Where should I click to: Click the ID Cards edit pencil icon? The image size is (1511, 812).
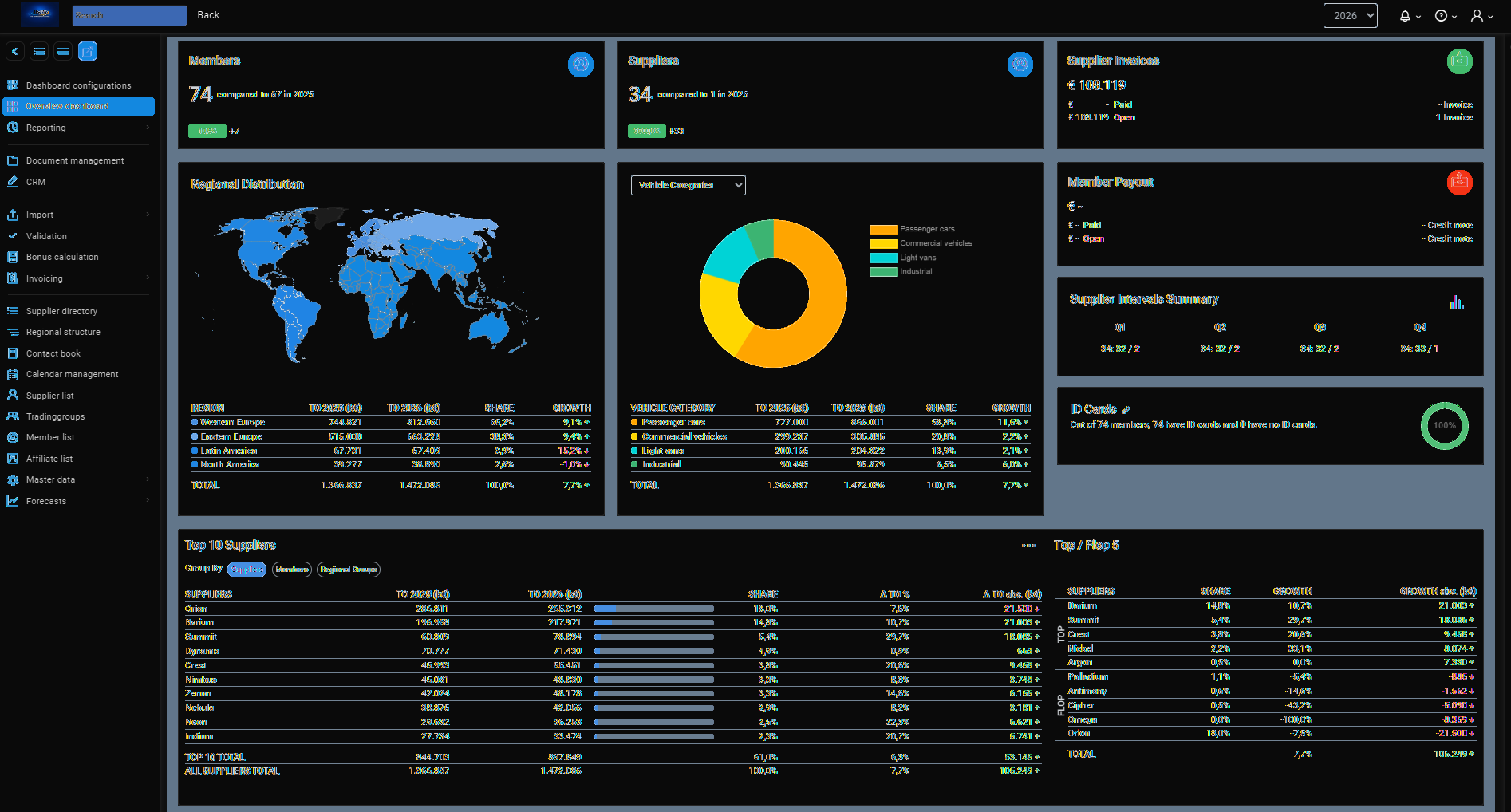click(1126, 410)
